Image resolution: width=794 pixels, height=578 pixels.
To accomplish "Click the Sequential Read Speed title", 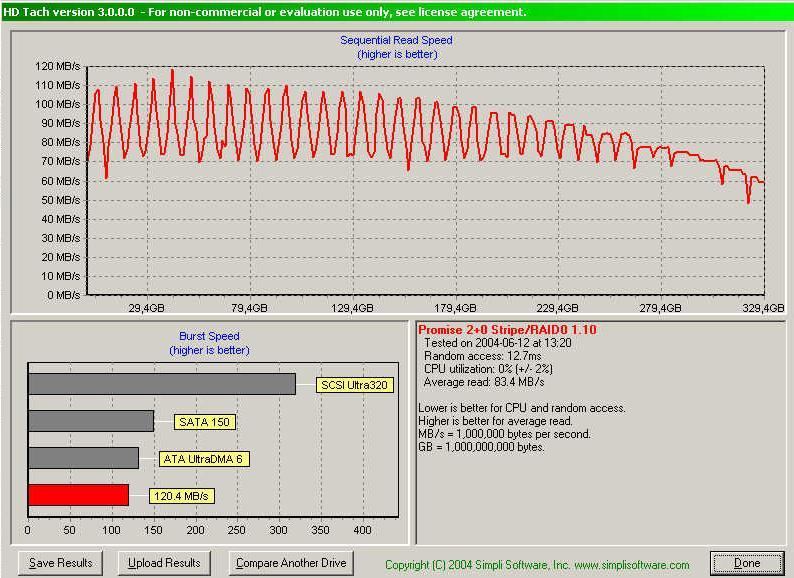I will (396, 40).
